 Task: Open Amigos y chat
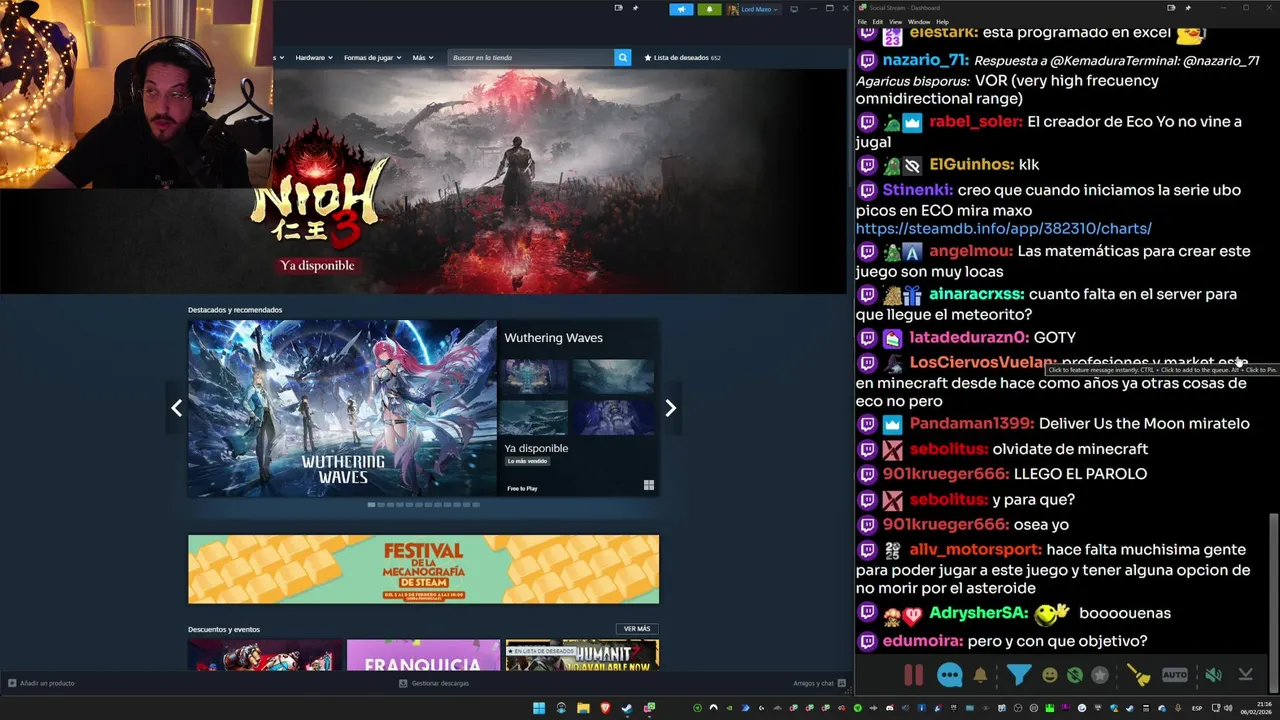[x=819, y=683]
